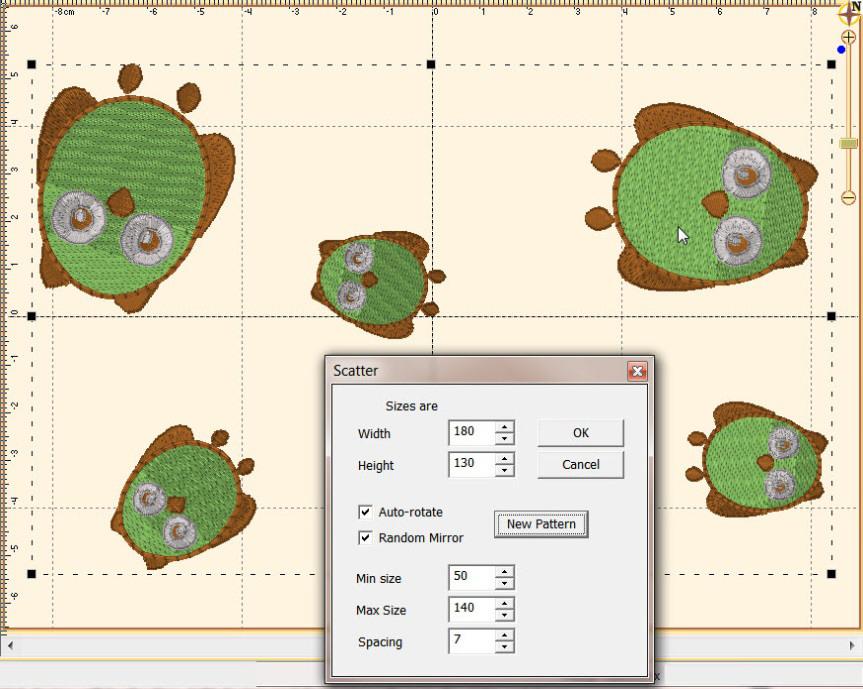Close the Scatter dialog with X
The image size is (863, 689).
click(636, 371)
